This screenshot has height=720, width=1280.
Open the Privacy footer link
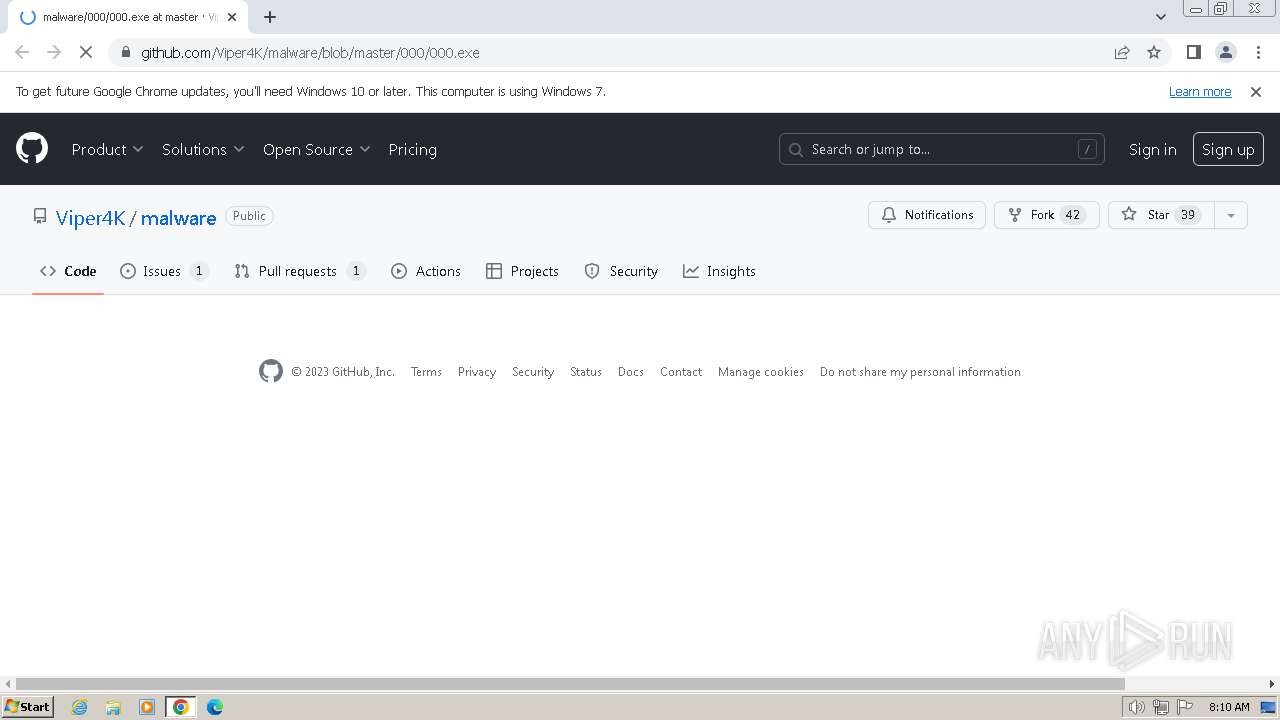[x=477, y=372]
